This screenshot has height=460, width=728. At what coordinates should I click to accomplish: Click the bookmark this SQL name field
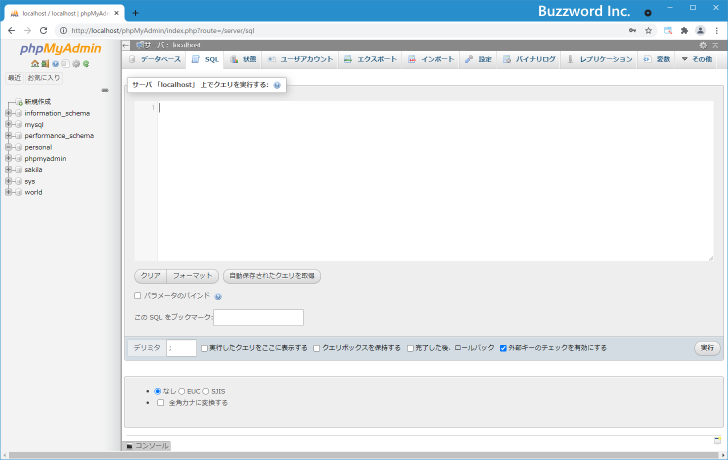(258, 317)
